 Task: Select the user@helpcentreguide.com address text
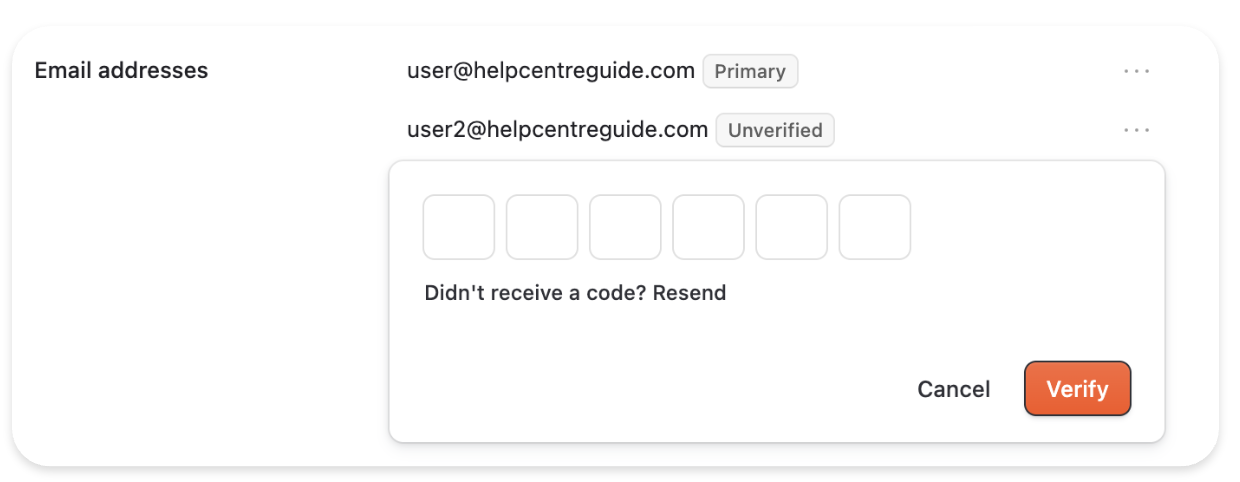click(550, 71)
